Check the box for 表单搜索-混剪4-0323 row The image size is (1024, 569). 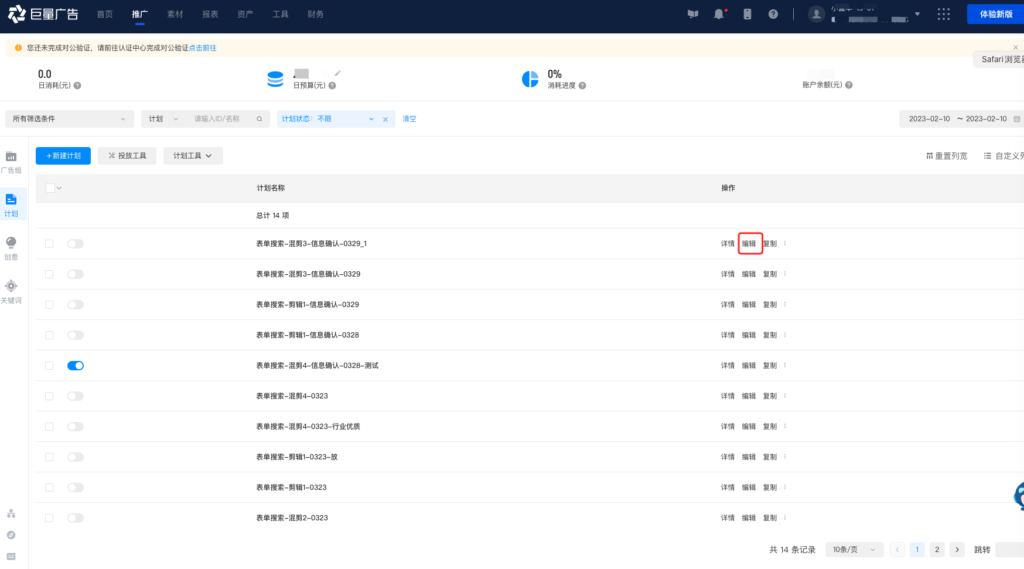click(x=49, y=396)
